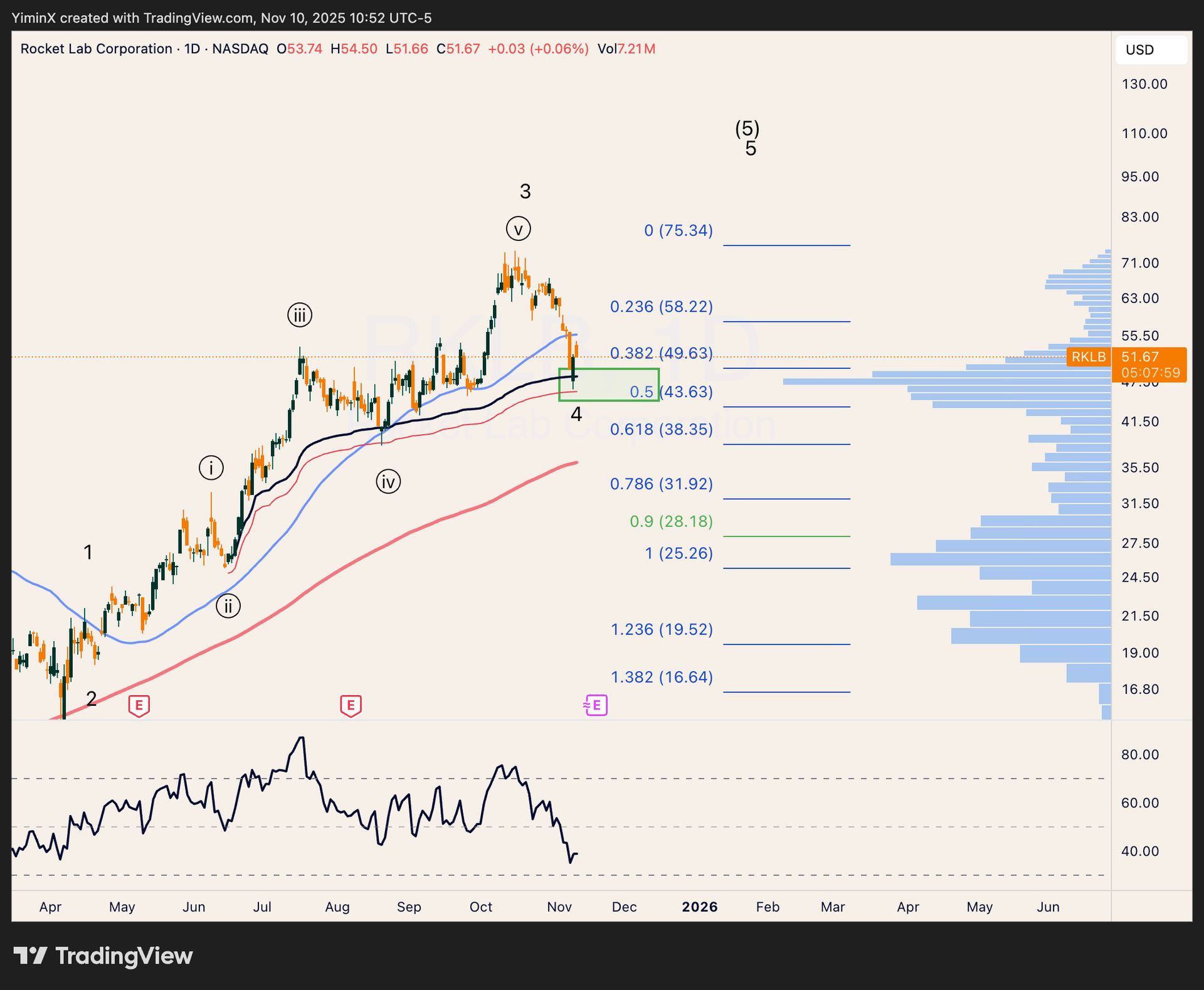Select the circled i wave label

pyautogui.click(x=211, y=468)
